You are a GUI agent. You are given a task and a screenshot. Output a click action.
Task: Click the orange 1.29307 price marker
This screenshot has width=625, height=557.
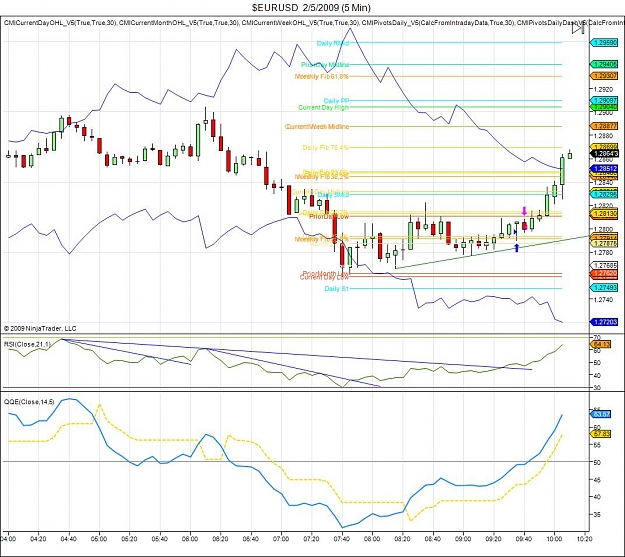605,76
